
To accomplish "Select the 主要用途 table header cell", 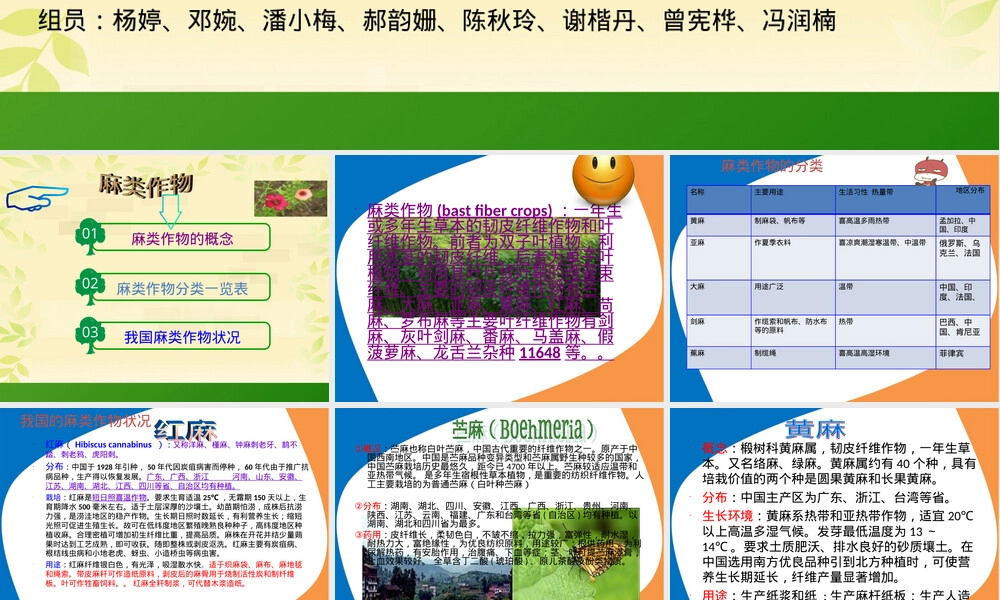I will pyautogui.click(x=793, y=199).
